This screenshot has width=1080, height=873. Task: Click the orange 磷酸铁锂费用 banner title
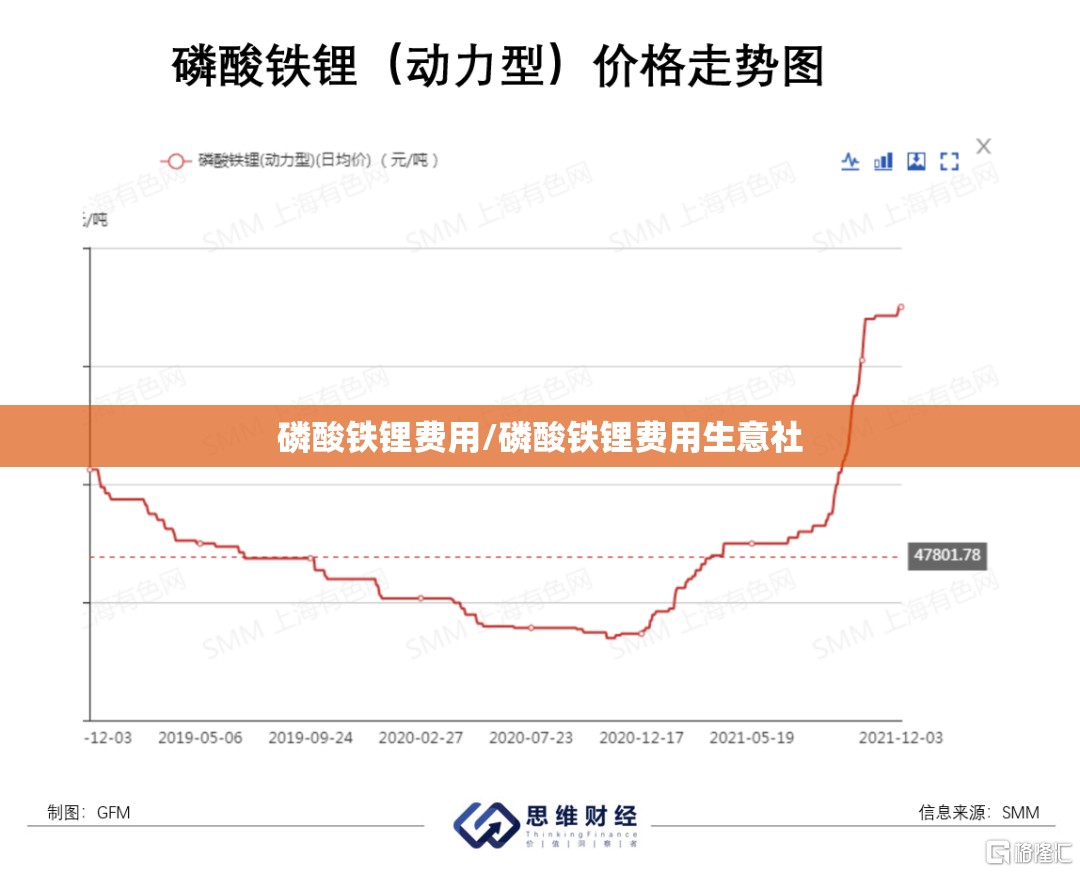(540, 437)
